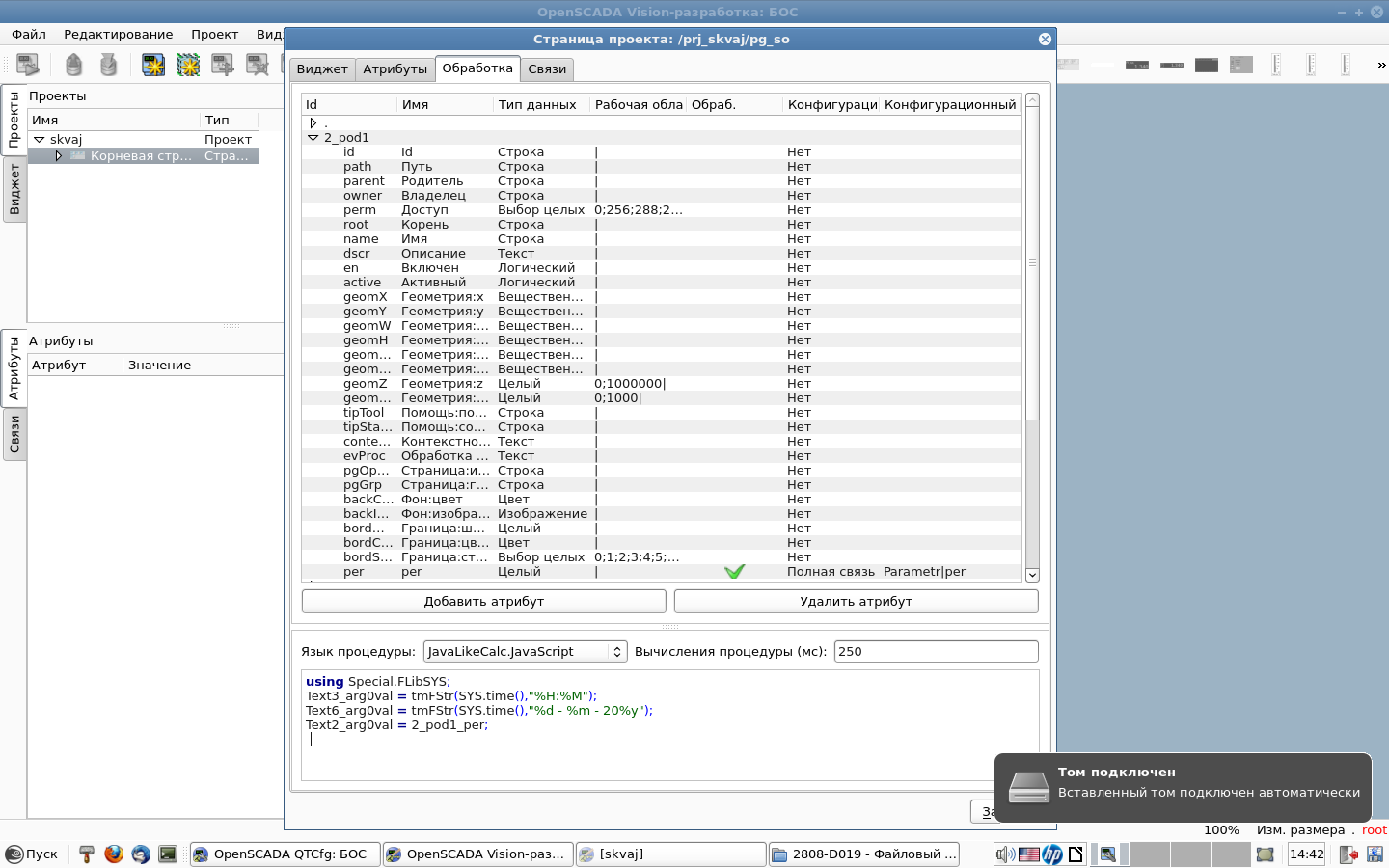This screenshot has width=1389, height=868.
Task: Click the new widget library icon
Action: [188, 65]
